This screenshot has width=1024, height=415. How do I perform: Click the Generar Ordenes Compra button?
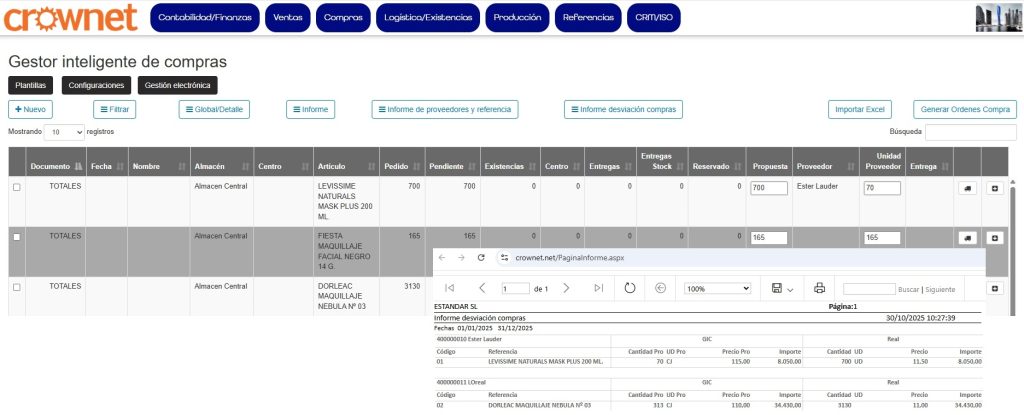[x=964, y=109]
